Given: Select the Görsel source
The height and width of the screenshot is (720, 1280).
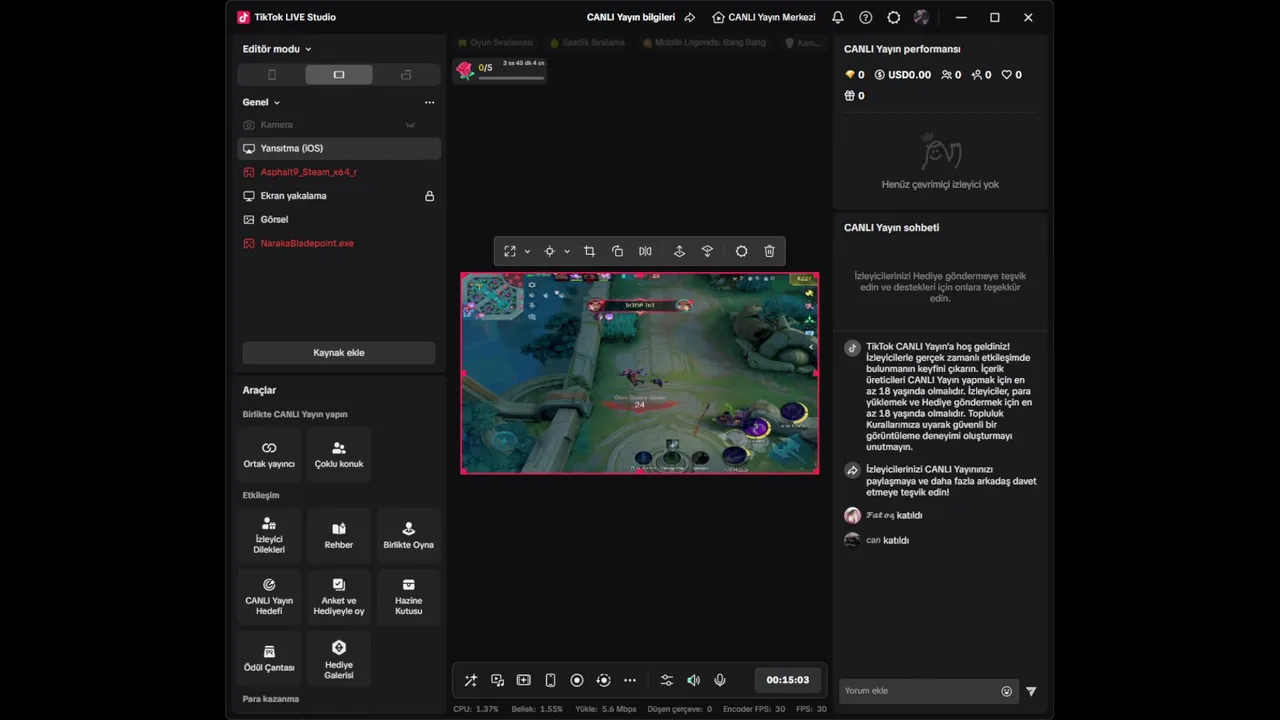Looking at the screenshot, I should tap(339, 219).
